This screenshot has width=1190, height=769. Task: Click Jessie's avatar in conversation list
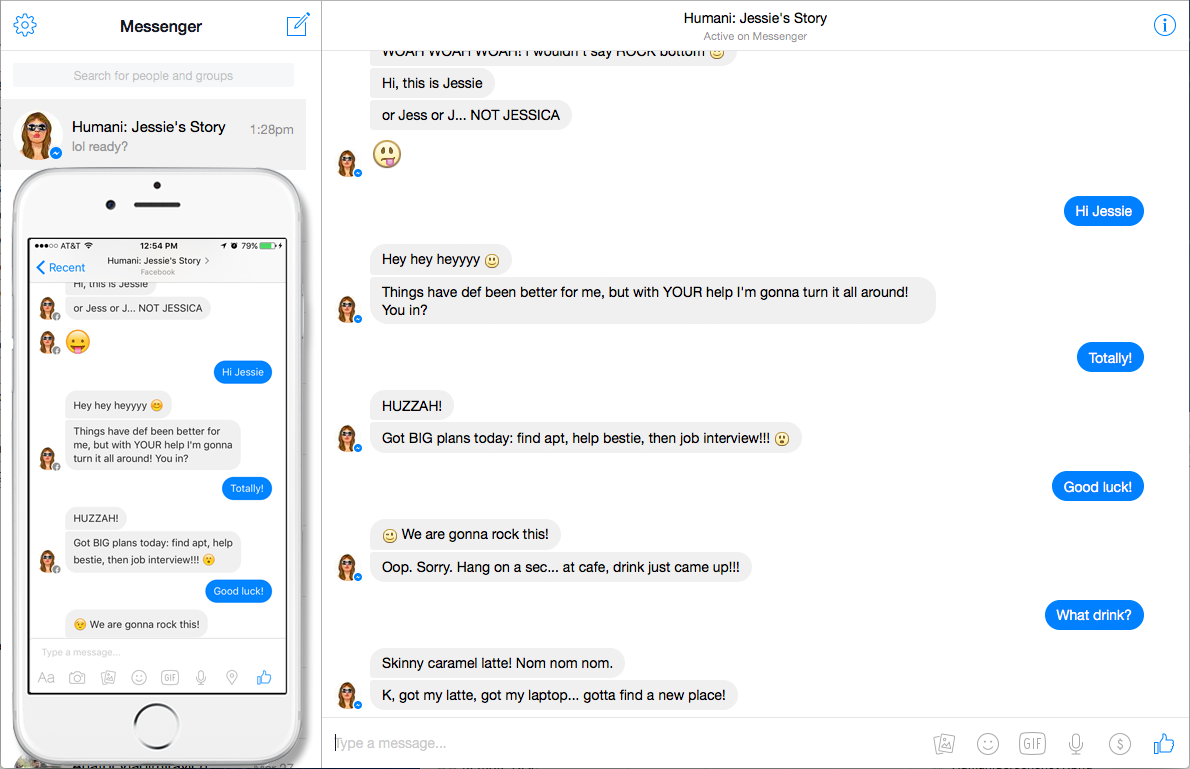click(x=37, y=135)
